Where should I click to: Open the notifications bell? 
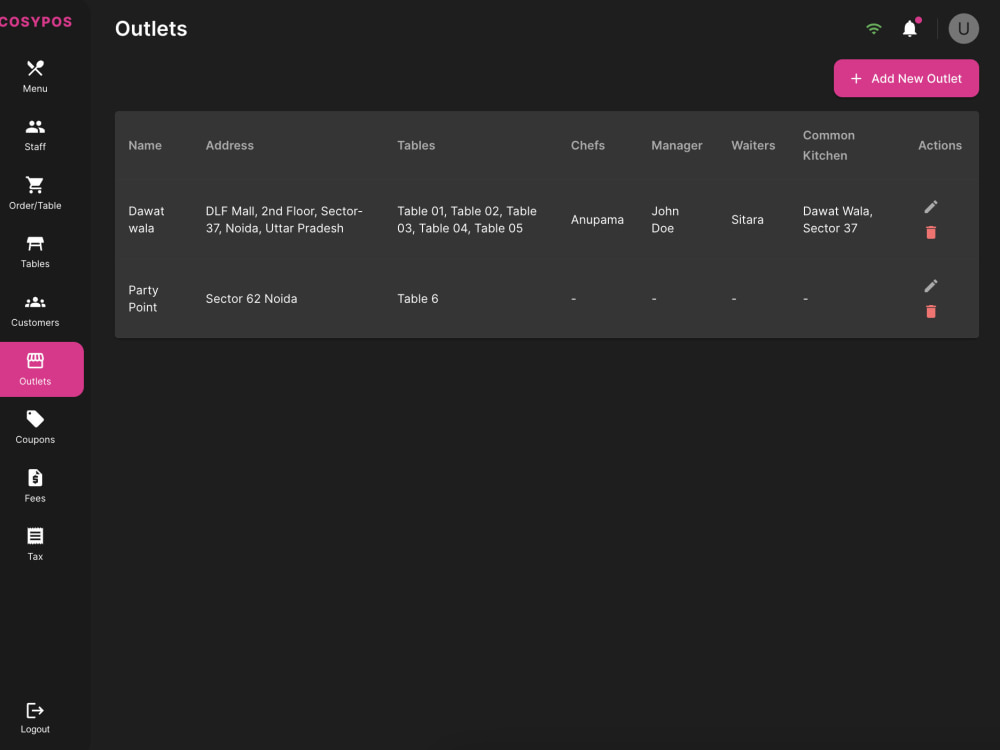(x=910, y=29)
